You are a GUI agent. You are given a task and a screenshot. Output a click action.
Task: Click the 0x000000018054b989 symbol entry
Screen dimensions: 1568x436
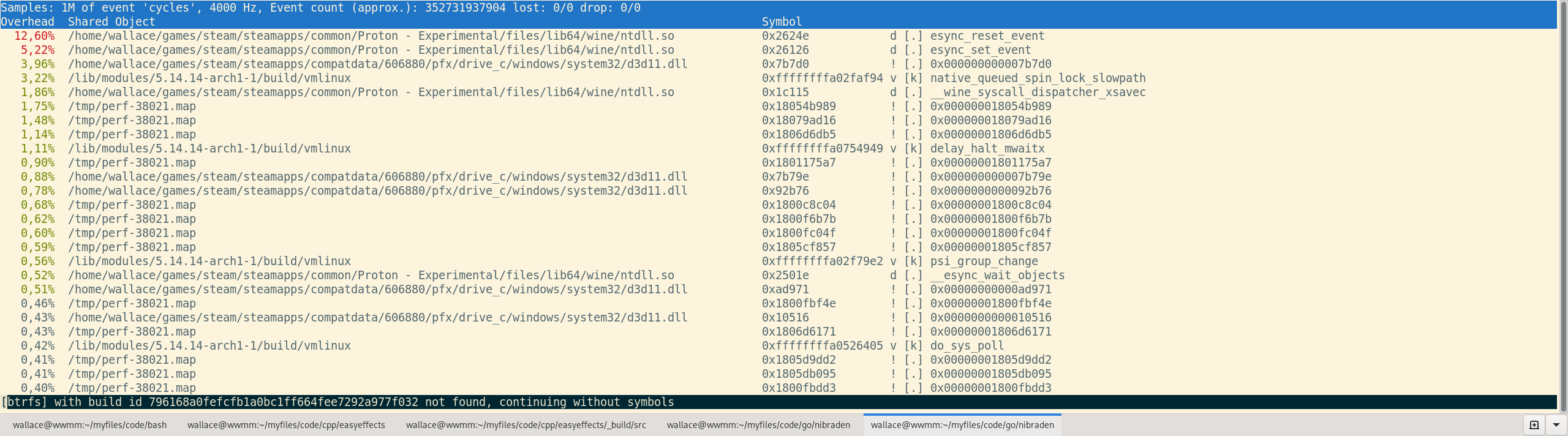(x=991, y=107)
